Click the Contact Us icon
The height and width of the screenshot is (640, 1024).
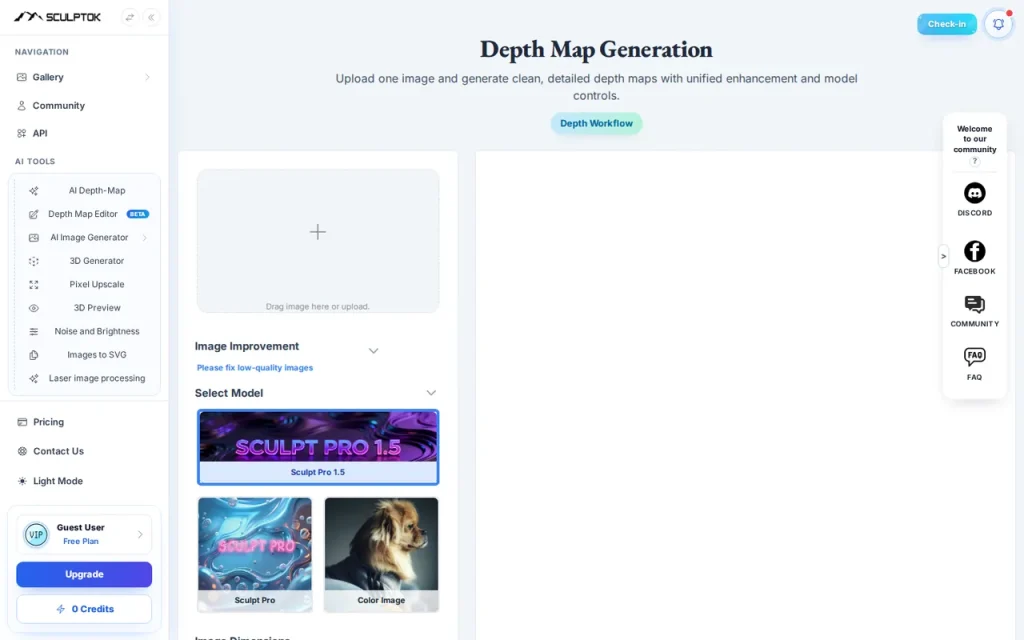point(22,451)
